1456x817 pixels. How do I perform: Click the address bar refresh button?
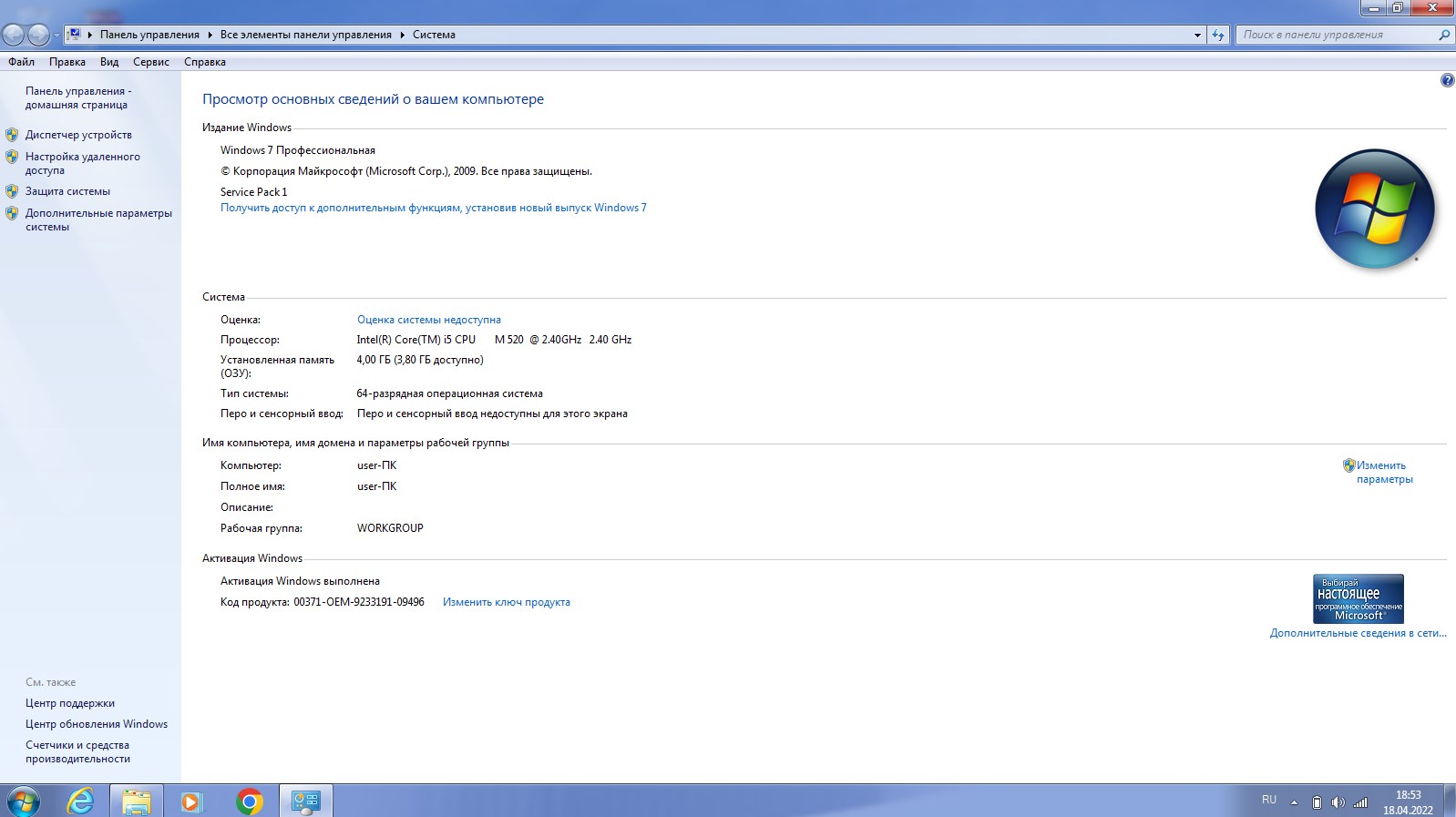(1218, 35)
